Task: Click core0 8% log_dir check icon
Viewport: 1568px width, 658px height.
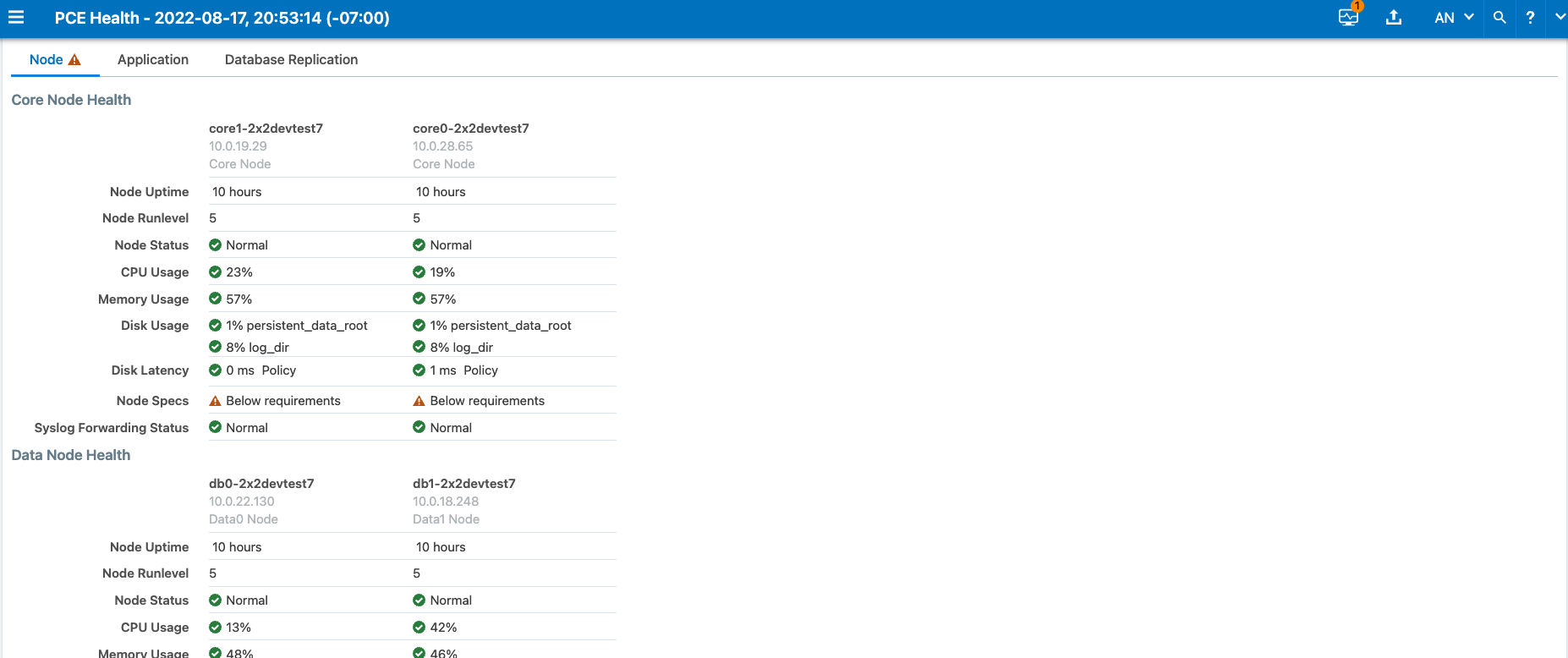Action: click(x=419, y=347)
